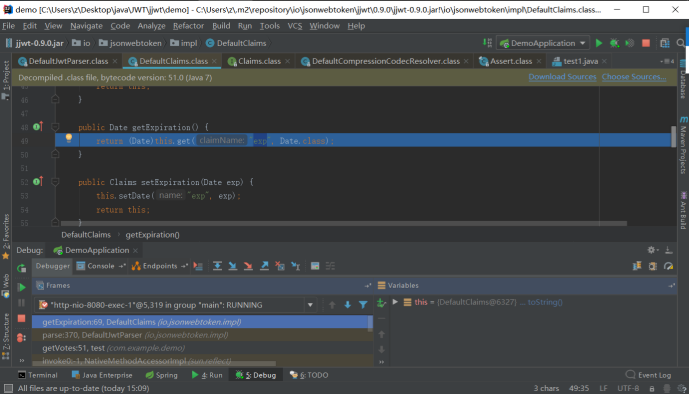Open the Build menu
The height and width of the screenshot is (394, 689).
pyautogui.click(x=221, y=26)
